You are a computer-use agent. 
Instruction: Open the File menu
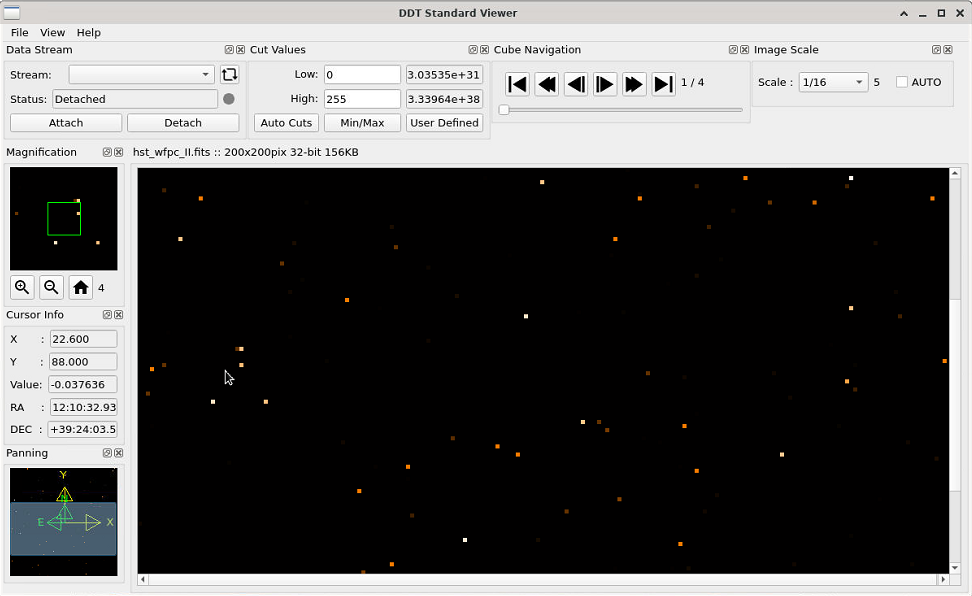19,32
